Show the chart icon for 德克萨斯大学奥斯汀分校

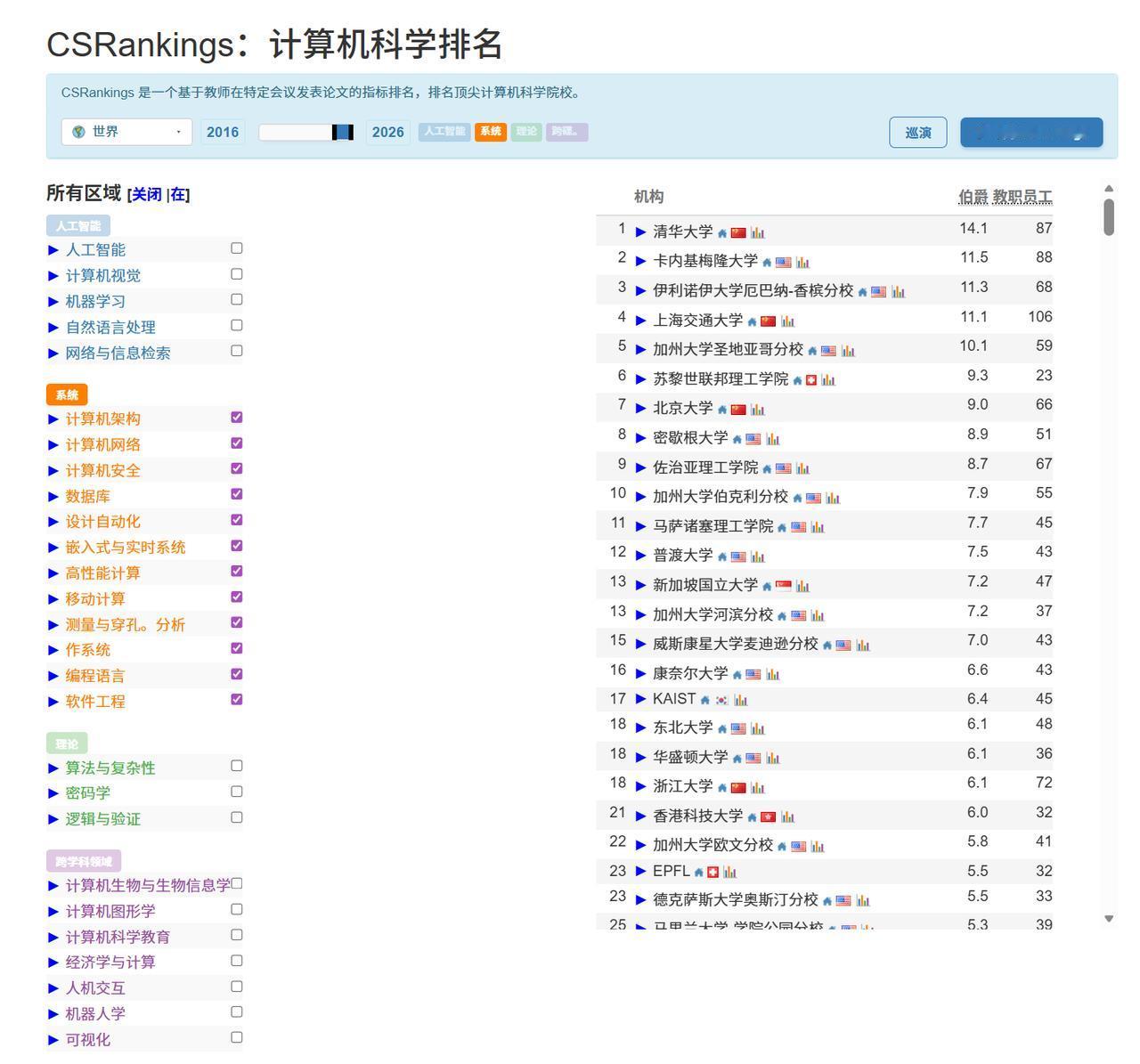tap(862, 900)
